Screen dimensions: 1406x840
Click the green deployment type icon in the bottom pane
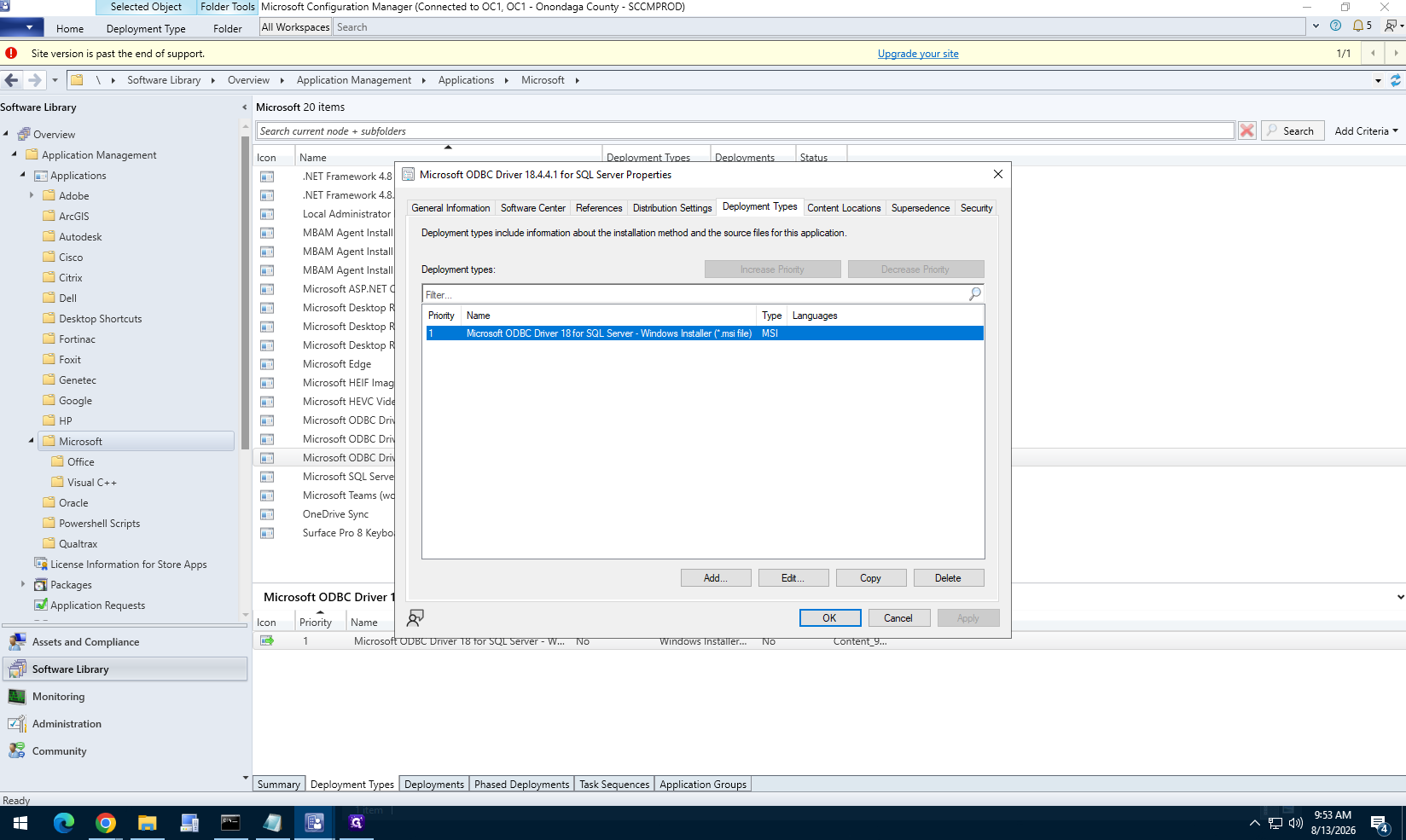coord(267,640)
